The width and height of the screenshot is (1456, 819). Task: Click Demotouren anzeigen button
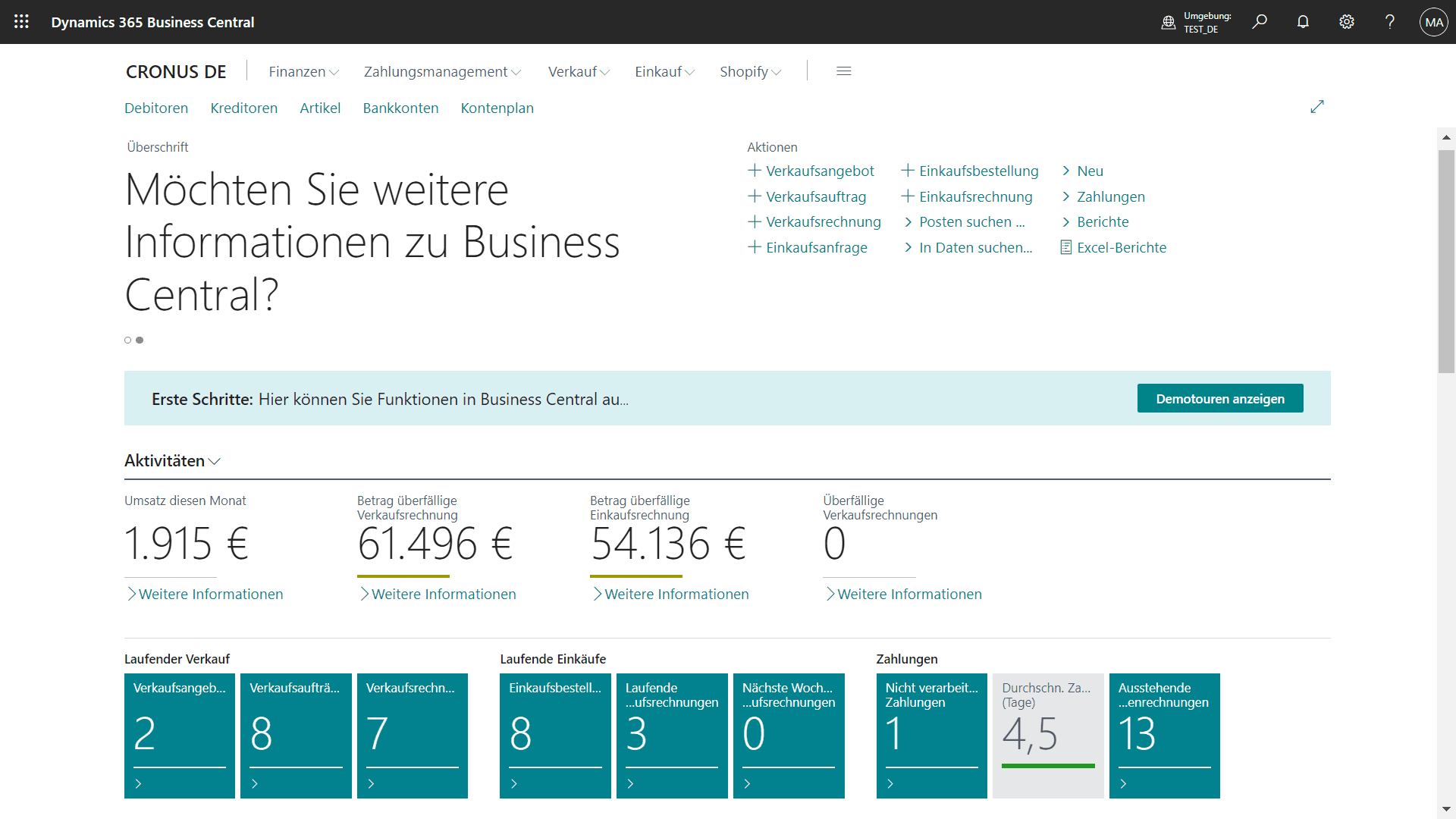point(1220,398)
